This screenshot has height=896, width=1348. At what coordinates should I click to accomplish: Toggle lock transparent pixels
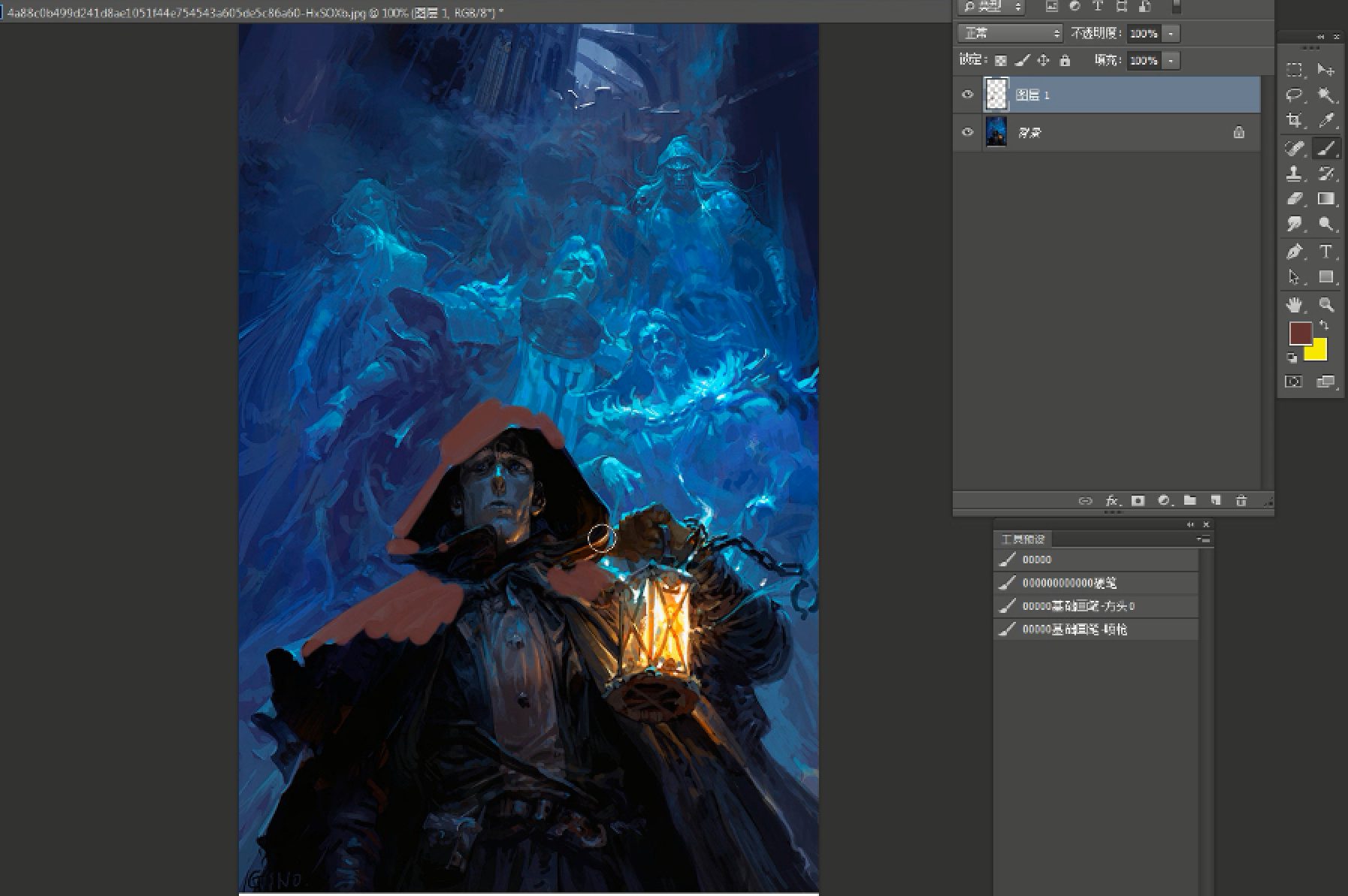point(1001,60)
